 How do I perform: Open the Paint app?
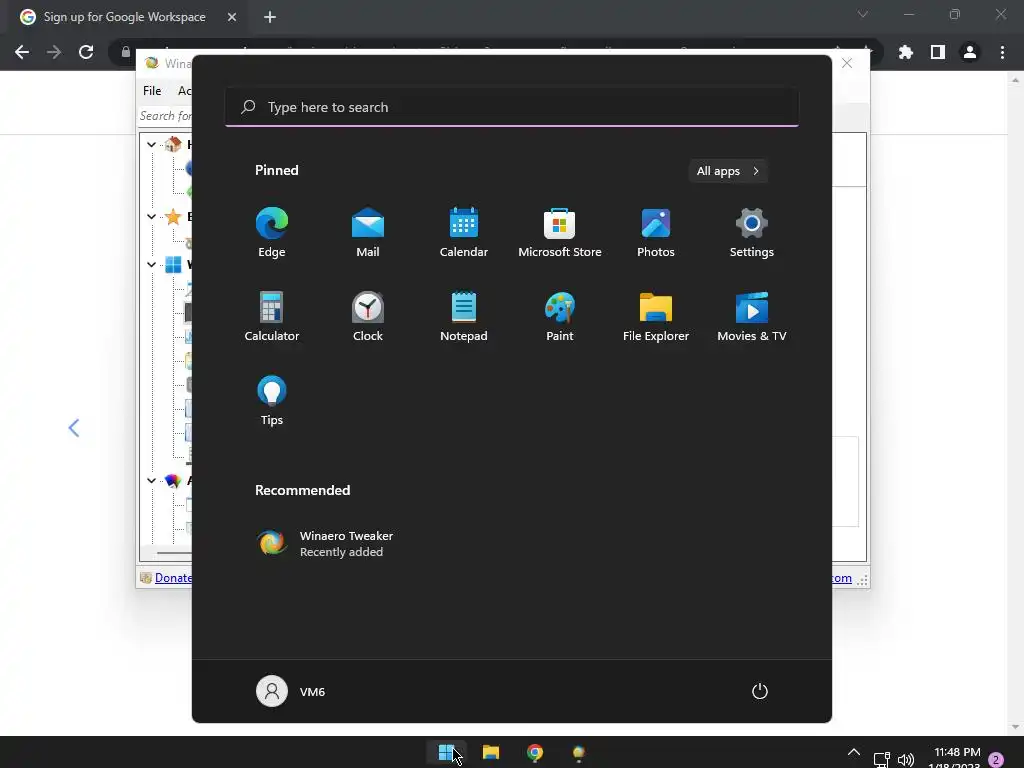click(560, 316)
